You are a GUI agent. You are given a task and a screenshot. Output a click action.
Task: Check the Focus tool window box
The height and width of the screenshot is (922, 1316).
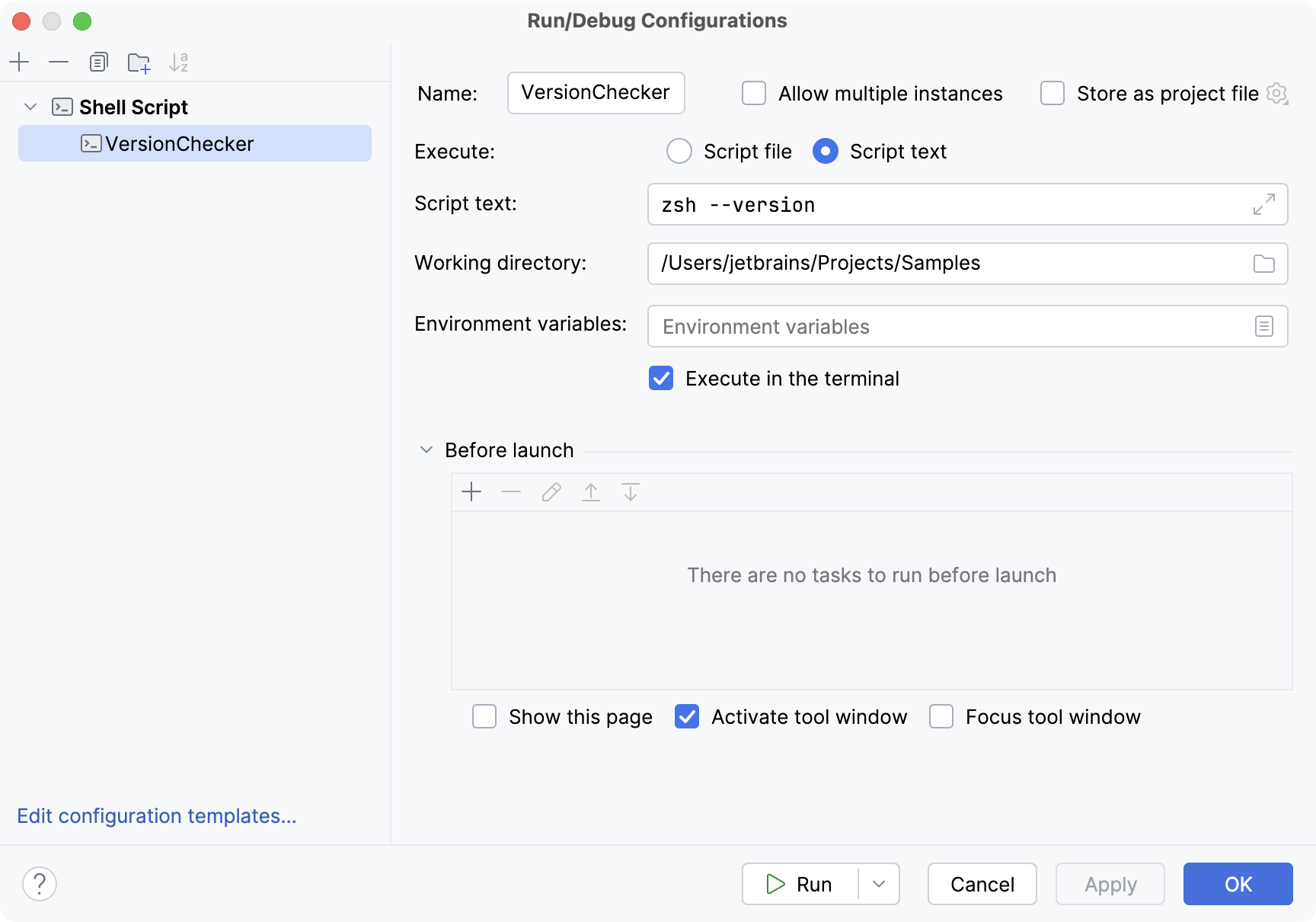pos(941,716)
